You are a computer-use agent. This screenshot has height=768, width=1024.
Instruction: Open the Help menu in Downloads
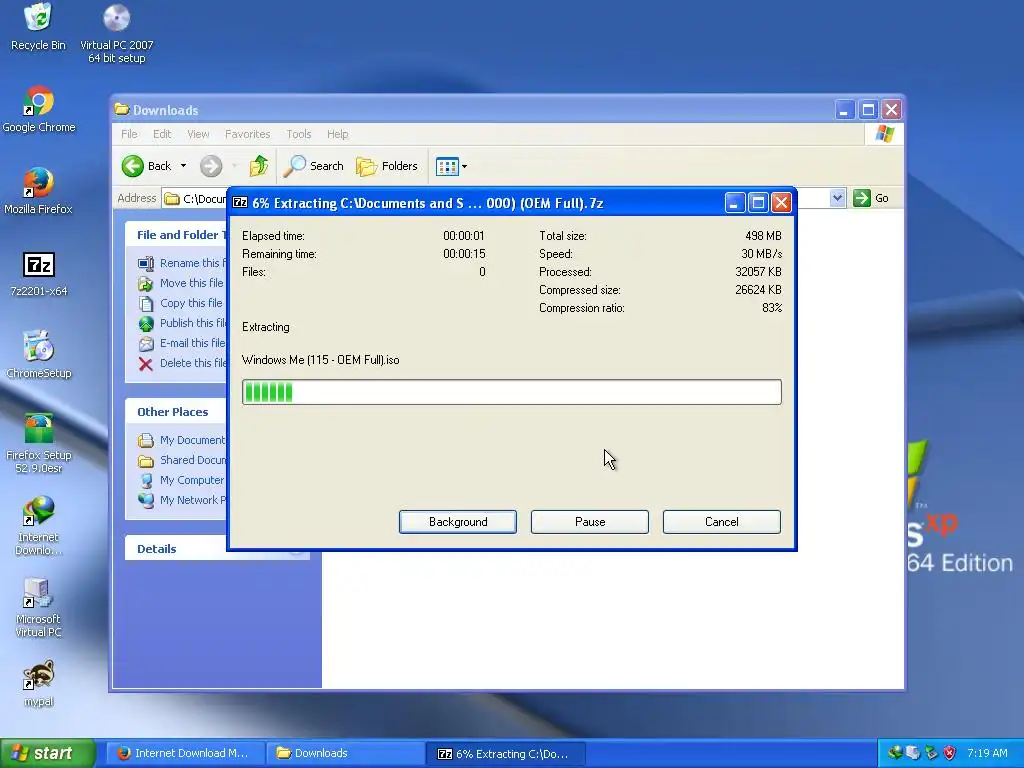tap(338, 134)
